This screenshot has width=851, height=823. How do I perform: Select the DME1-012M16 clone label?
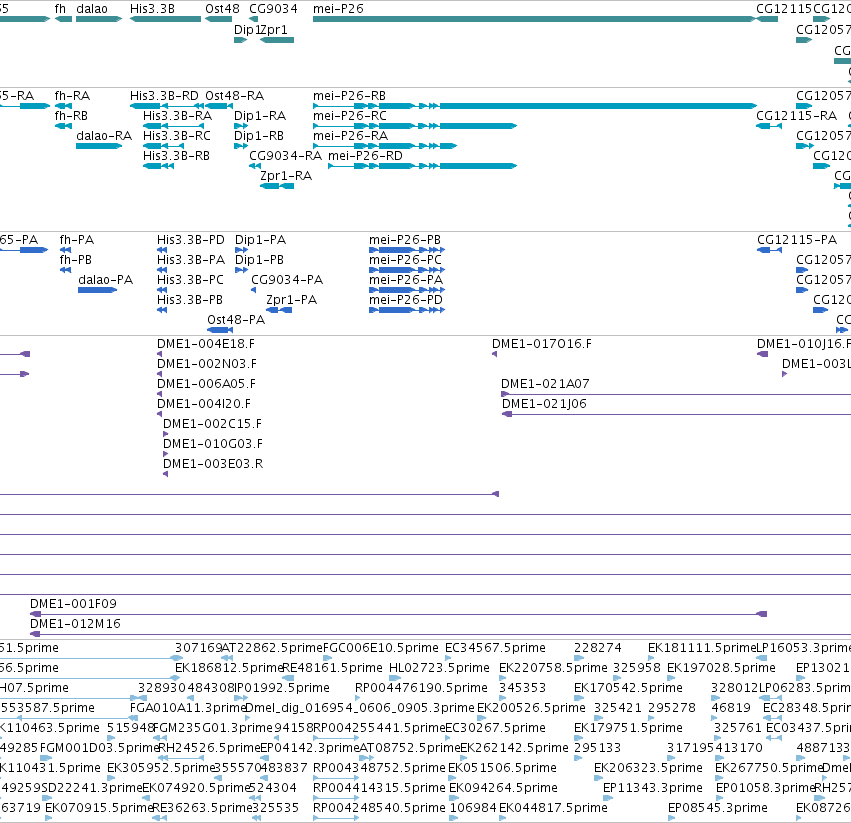(x=75, y=624)
